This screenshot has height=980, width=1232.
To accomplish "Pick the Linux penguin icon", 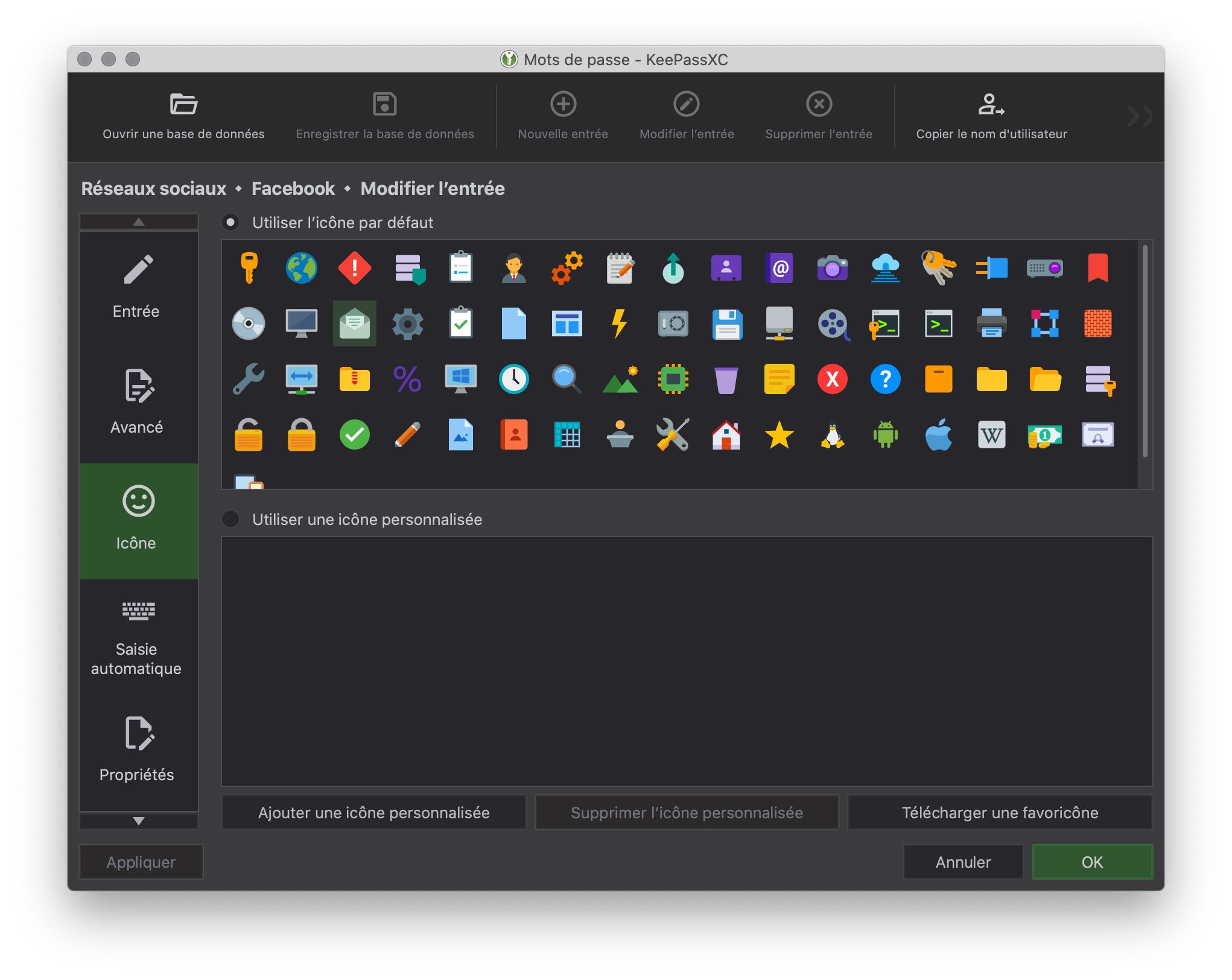I will coord(833,434).
